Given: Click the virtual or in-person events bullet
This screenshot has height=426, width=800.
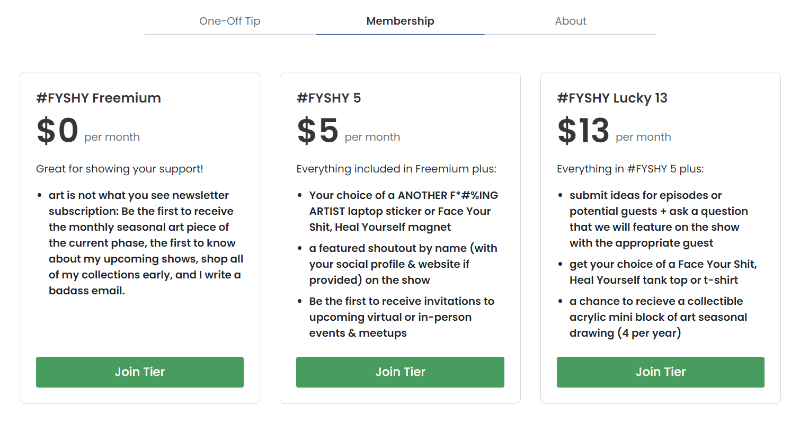Looking at the screenshot, I should click(402, 317).
